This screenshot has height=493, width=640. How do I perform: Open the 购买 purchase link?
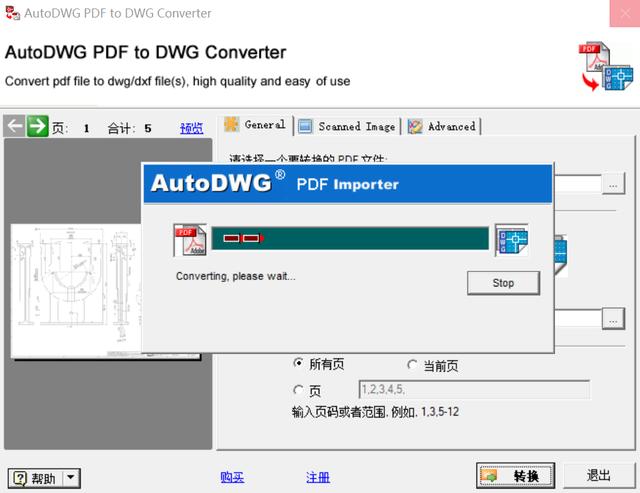(x=232, y=477)
